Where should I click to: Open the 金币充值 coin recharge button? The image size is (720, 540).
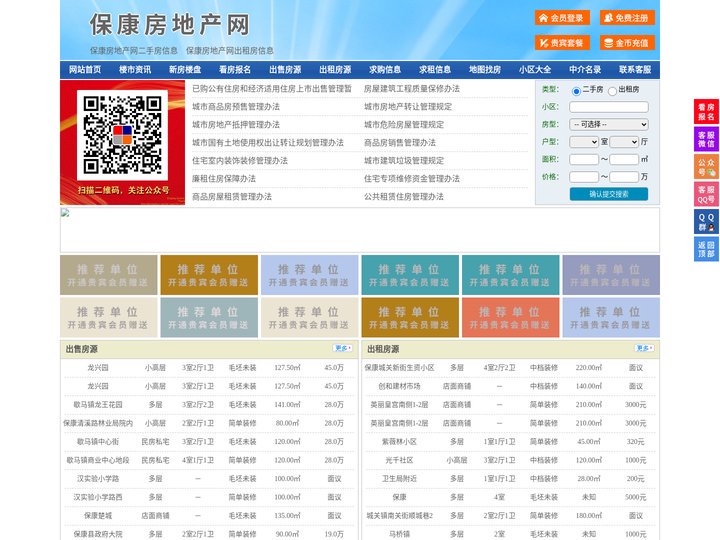point(627,43)
